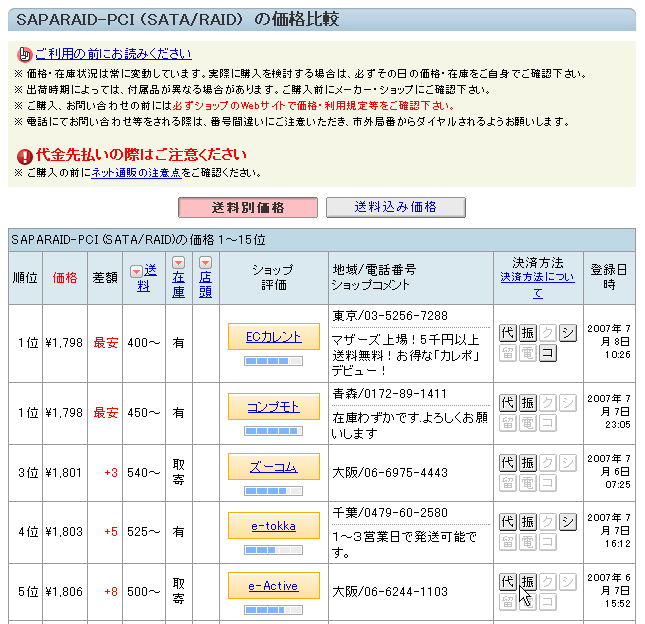This screenshot has width=645, height=624.
Task: Switch to the 送料込み価格 tab
Action: 396,207
